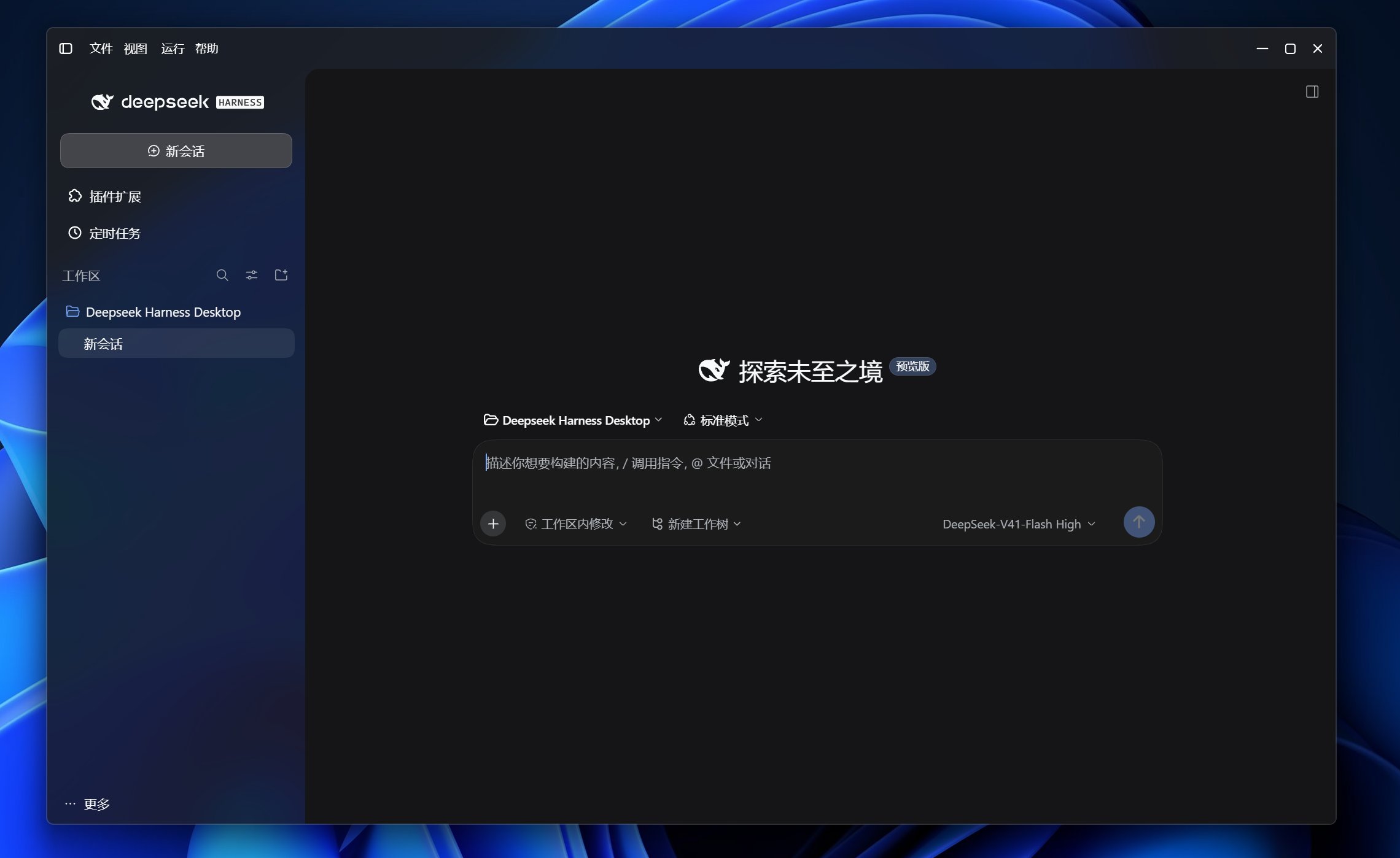Image resolution: width=1400 pixels, height=858 pixels.
Task: Close the Deepseek Harness window
Action: click(x=1318, y=48)
